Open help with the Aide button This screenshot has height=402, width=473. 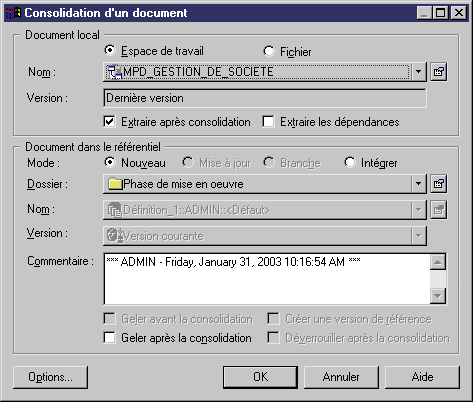[422, 377]
